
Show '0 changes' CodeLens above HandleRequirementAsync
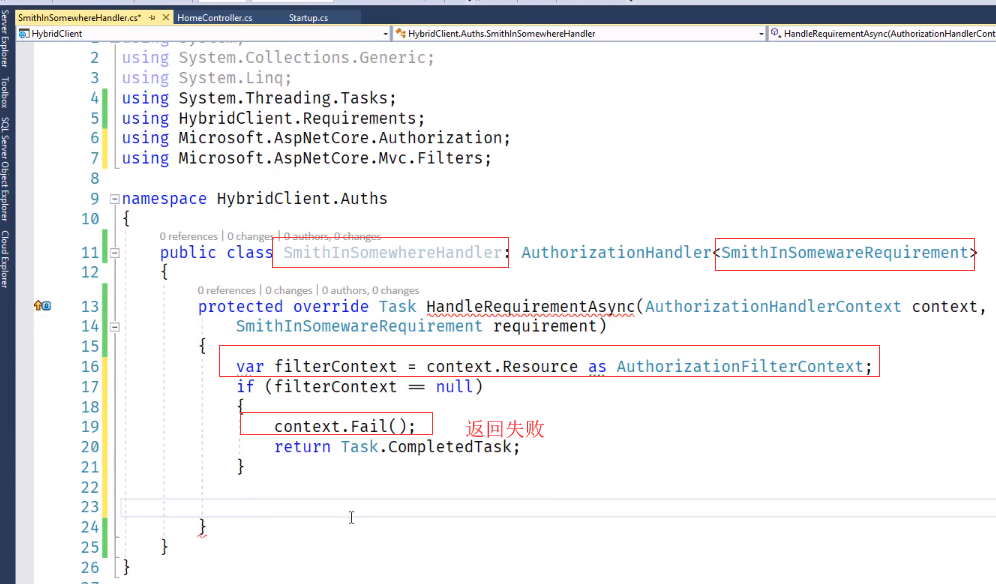click(288, 290)
